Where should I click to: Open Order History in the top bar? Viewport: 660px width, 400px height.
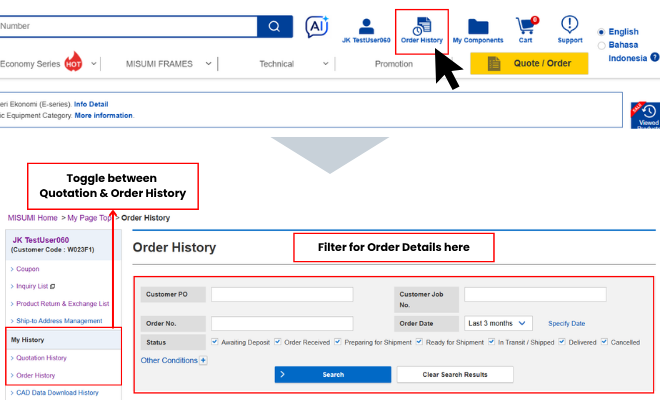point(422,31)
